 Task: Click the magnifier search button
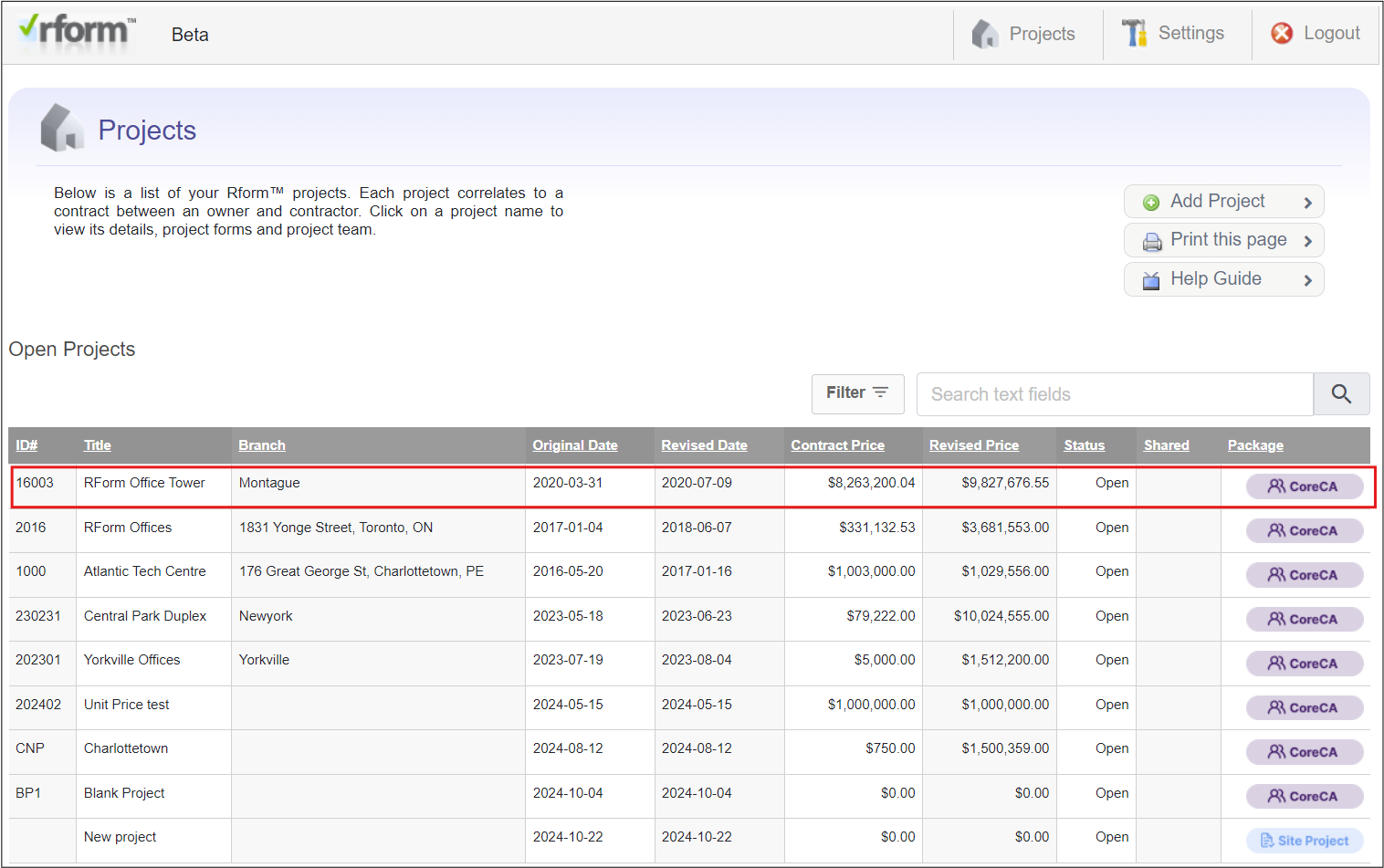tap(1341, 394)
